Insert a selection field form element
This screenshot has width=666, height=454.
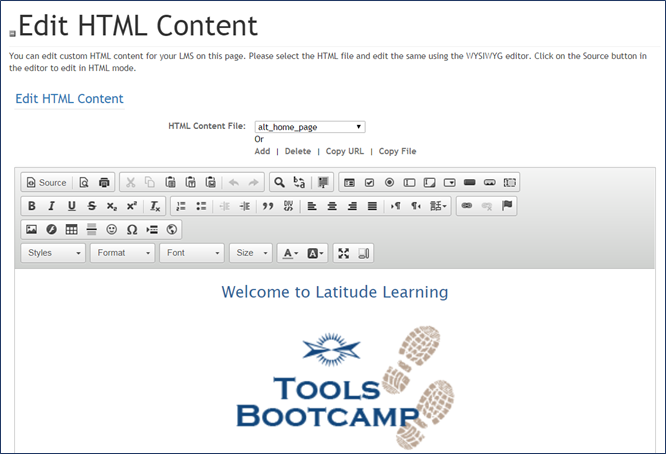coord(449,182)
